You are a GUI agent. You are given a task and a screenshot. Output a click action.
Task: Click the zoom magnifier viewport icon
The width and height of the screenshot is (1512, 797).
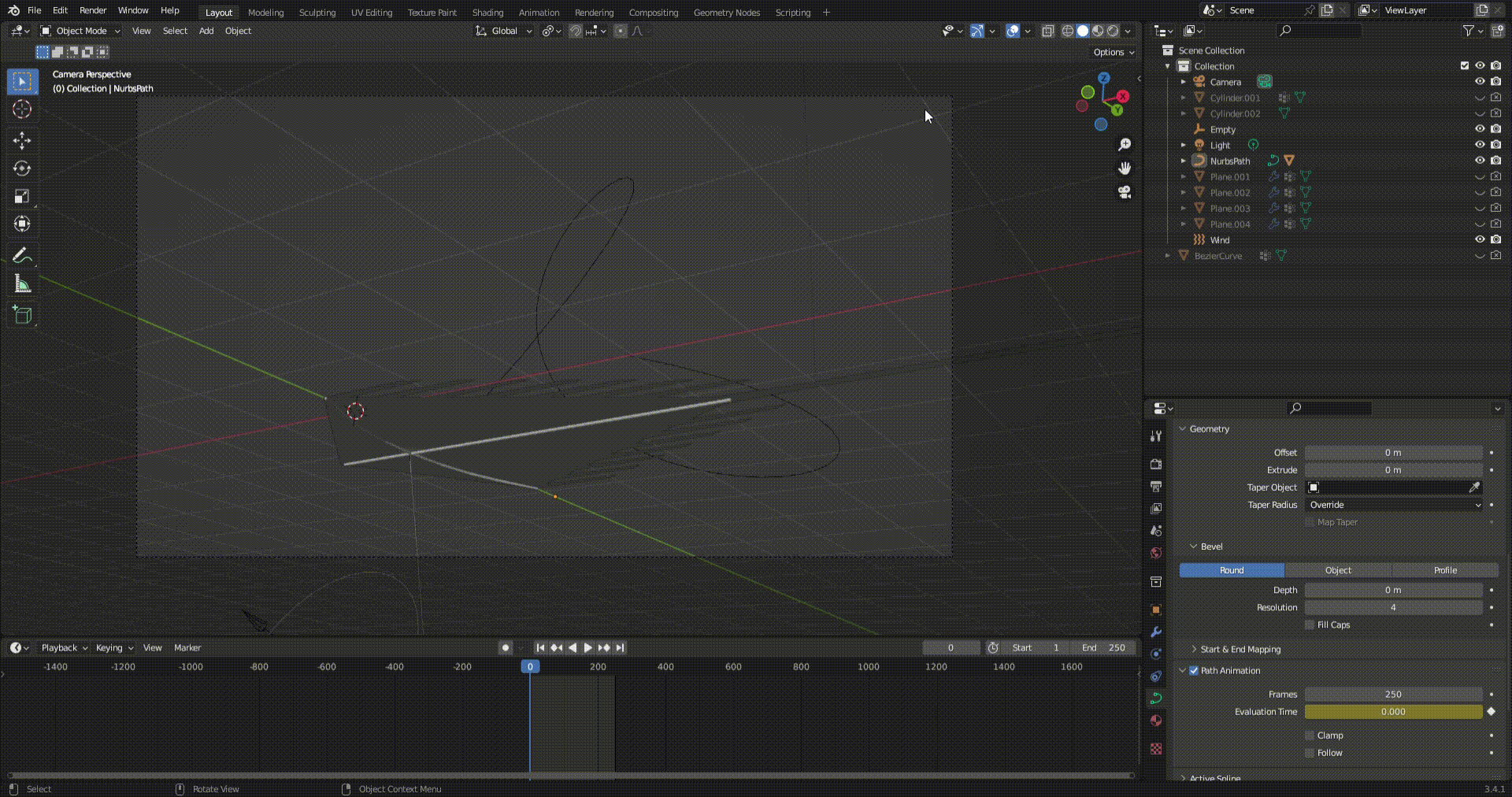[x=1125, y=145]
